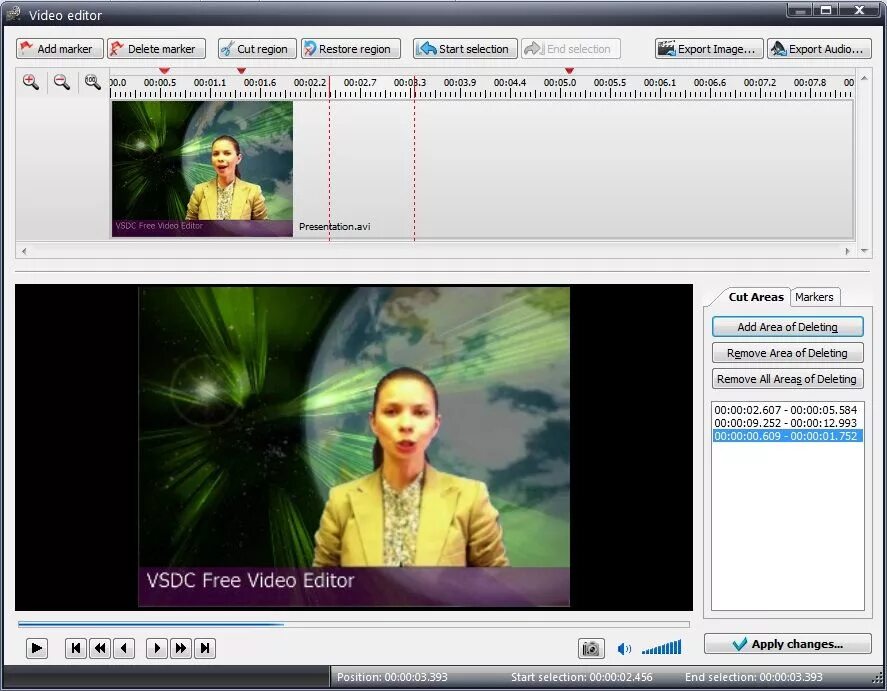This screenshot has height=691, width=887.
Task: Select cut area 00:00:09.252 - 00:00:12.993
Action: tap(785, 423)
